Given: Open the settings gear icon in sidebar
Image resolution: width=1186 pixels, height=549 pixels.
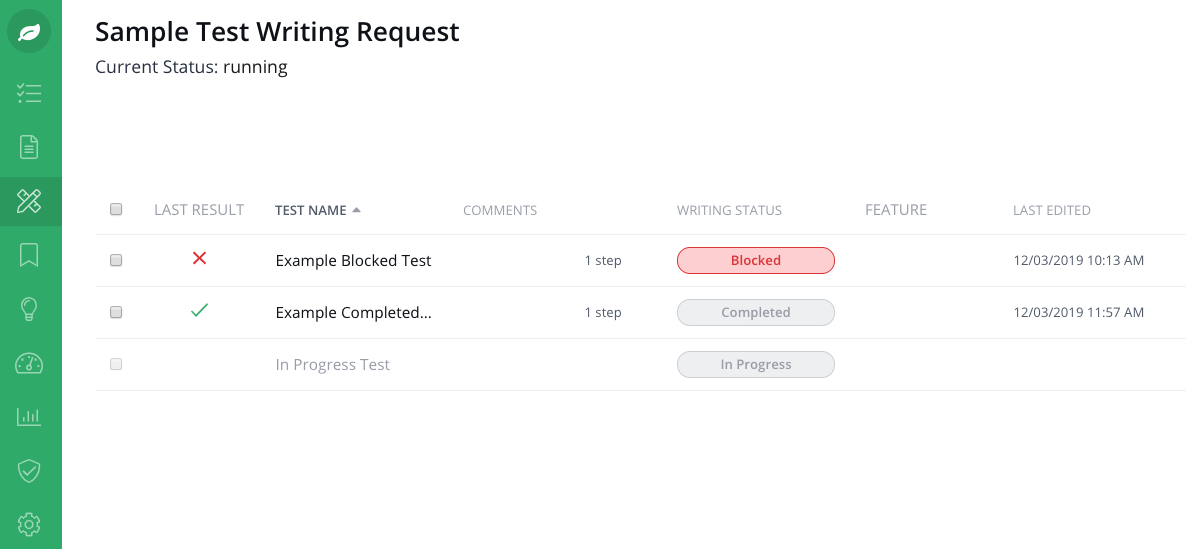Looking at the screenshot, I should point(29,524).
